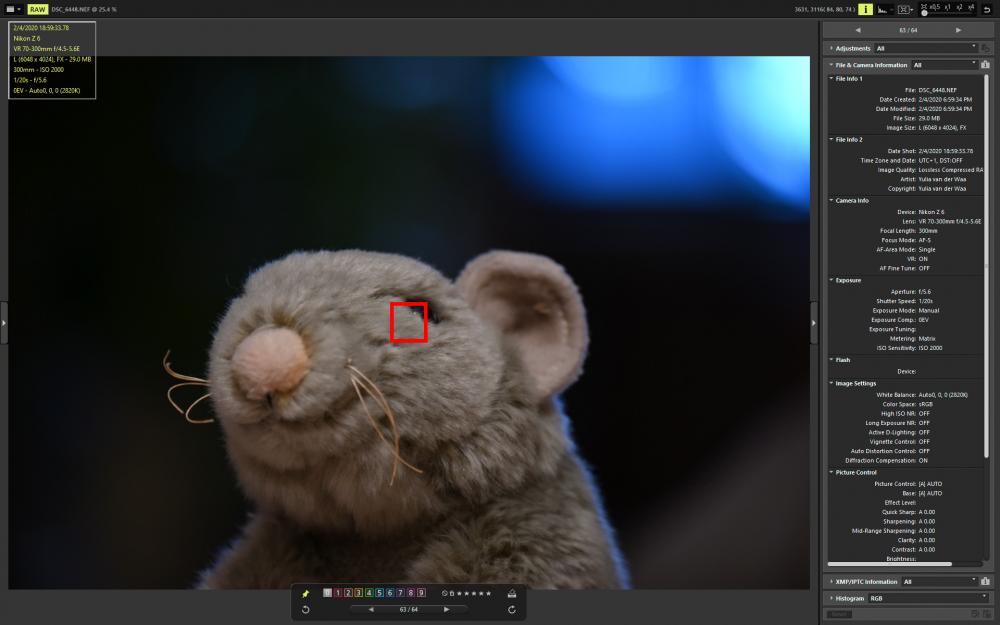This screenshot has width=1000, height=625.
Task: Apply label 9
Action: [x=422, y=593]
